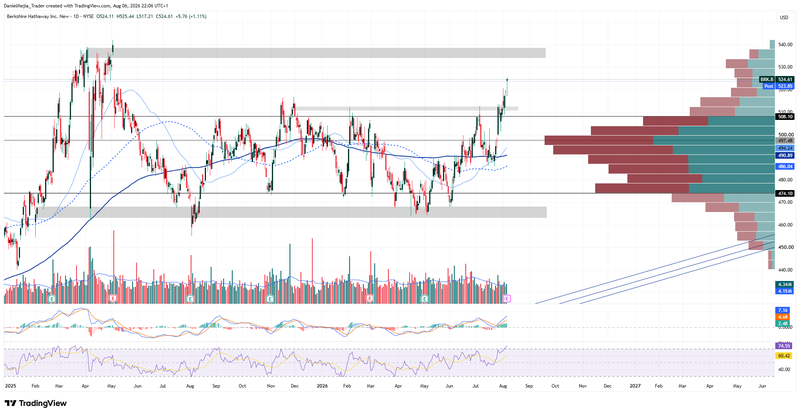Screen dimensions: 800x415
Task: Click the 74.55 RSI value label
Action: point(784,346)
